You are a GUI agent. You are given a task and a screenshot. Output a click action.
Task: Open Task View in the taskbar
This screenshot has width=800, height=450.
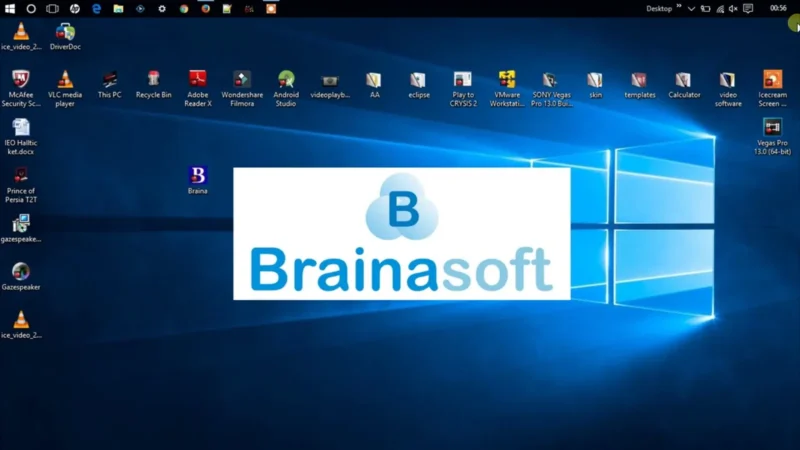pos(53,9)
